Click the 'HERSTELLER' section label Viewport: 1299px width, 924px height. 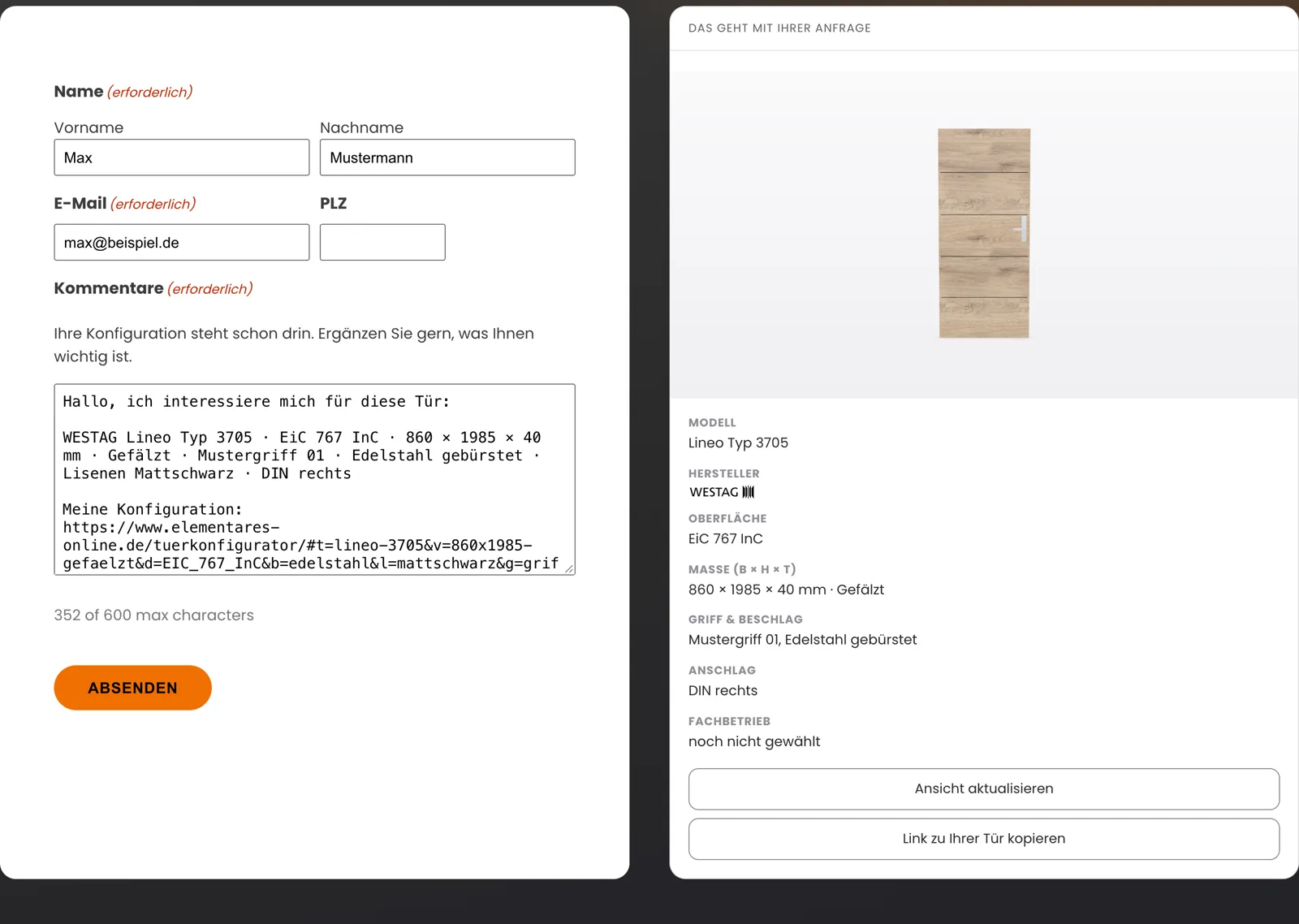[724, 473]
